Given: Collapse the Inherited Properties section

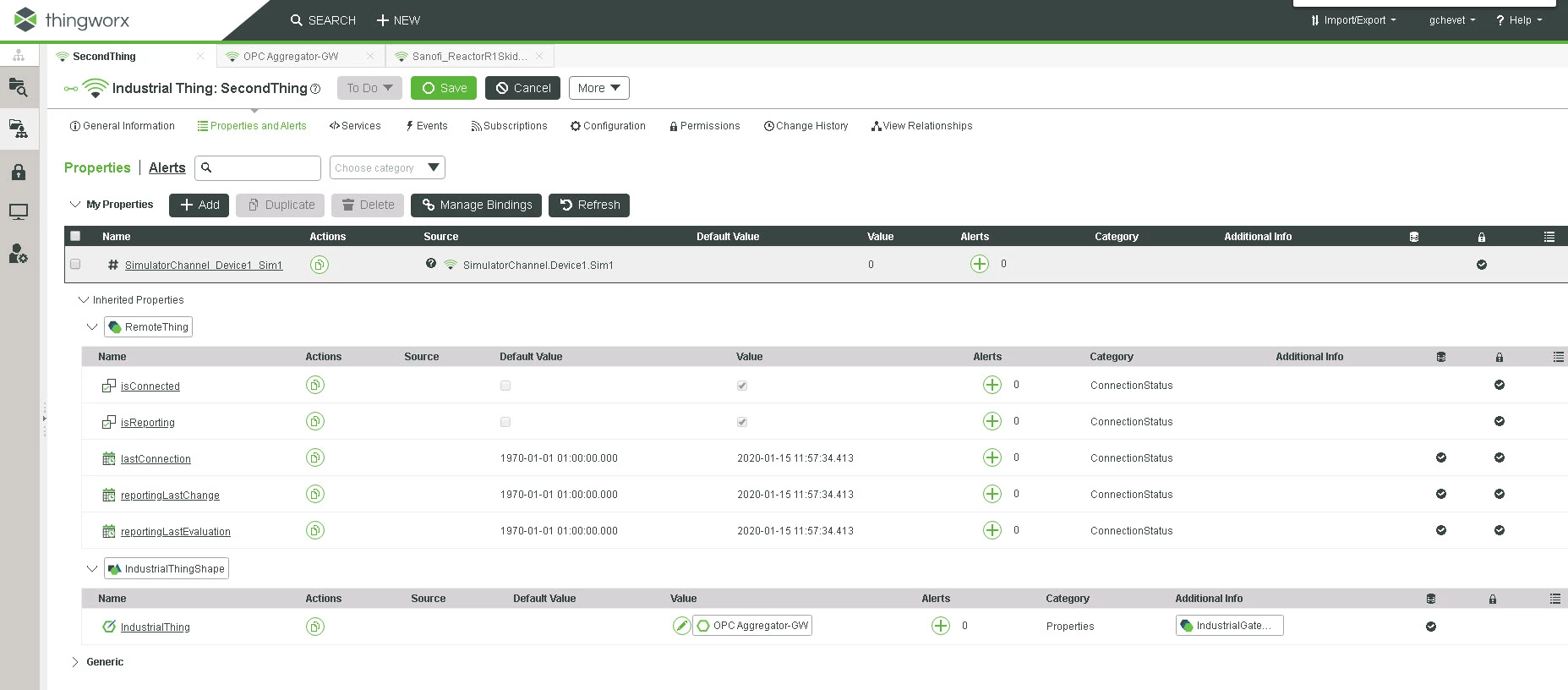Looking at the screenshot, I should pos(84,300).
